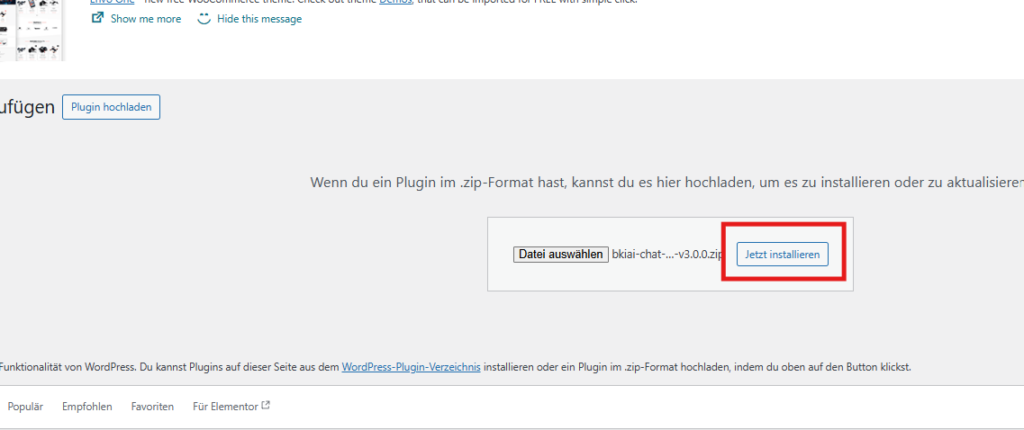Go to the Für Elementor tab
Screen dimensions: 1024x430
pyautogui.click(x=225, y=407)
